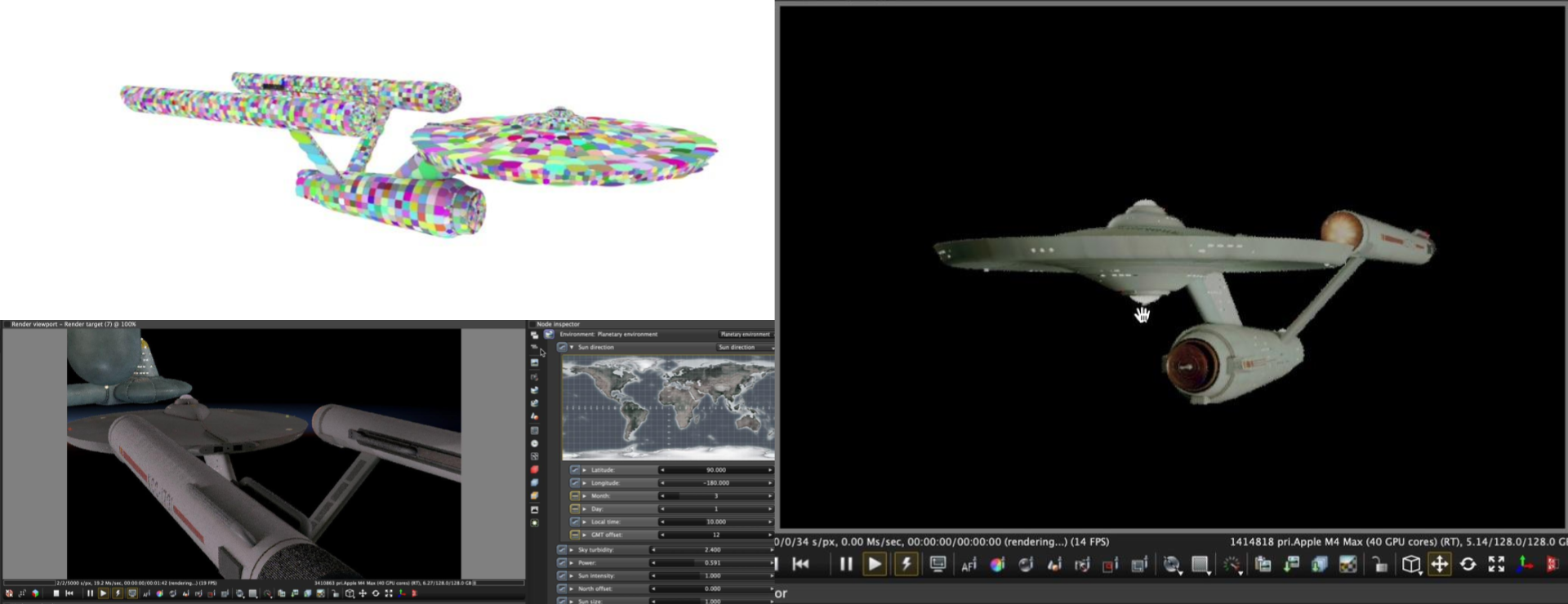Image resolution: width=1568 pixels, height=604 pixels.
Task: Select the white balance color wheel picker
Action: point(997,565)
